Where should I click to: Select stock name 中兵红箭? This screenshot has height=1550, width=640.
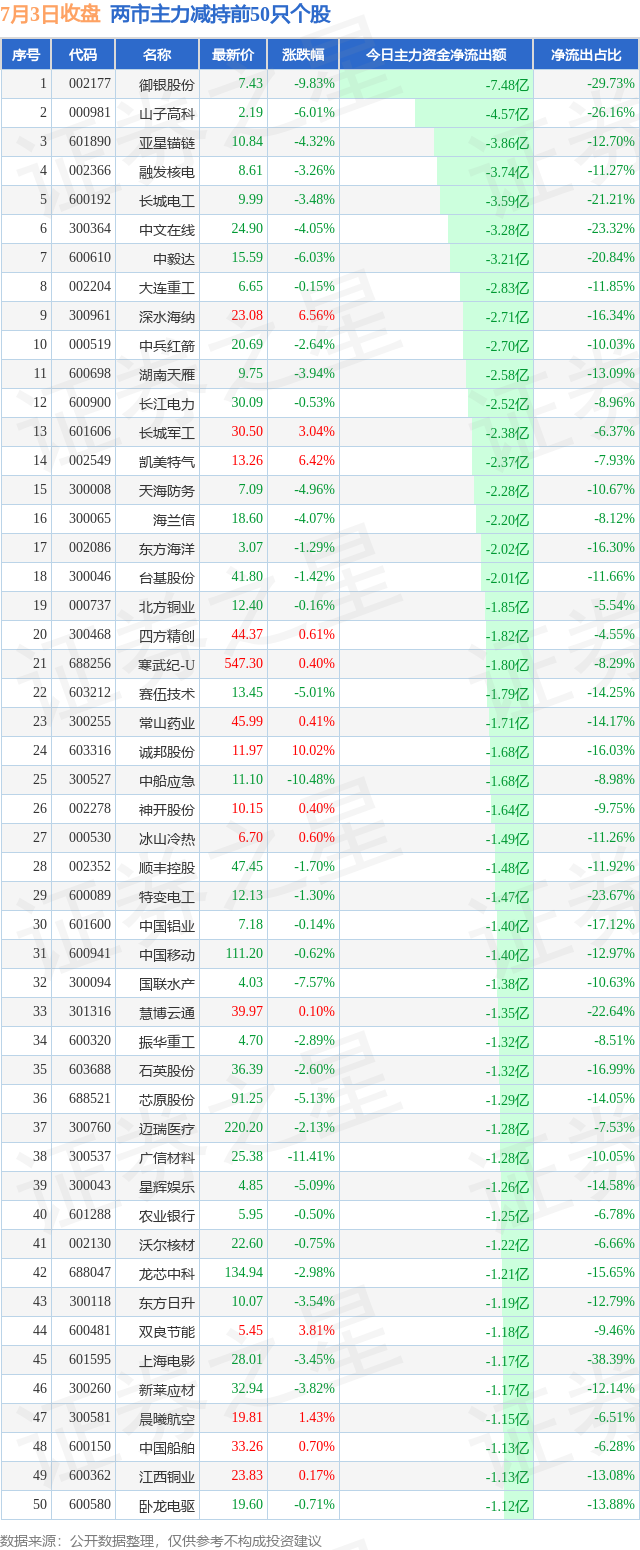[167, 345]
